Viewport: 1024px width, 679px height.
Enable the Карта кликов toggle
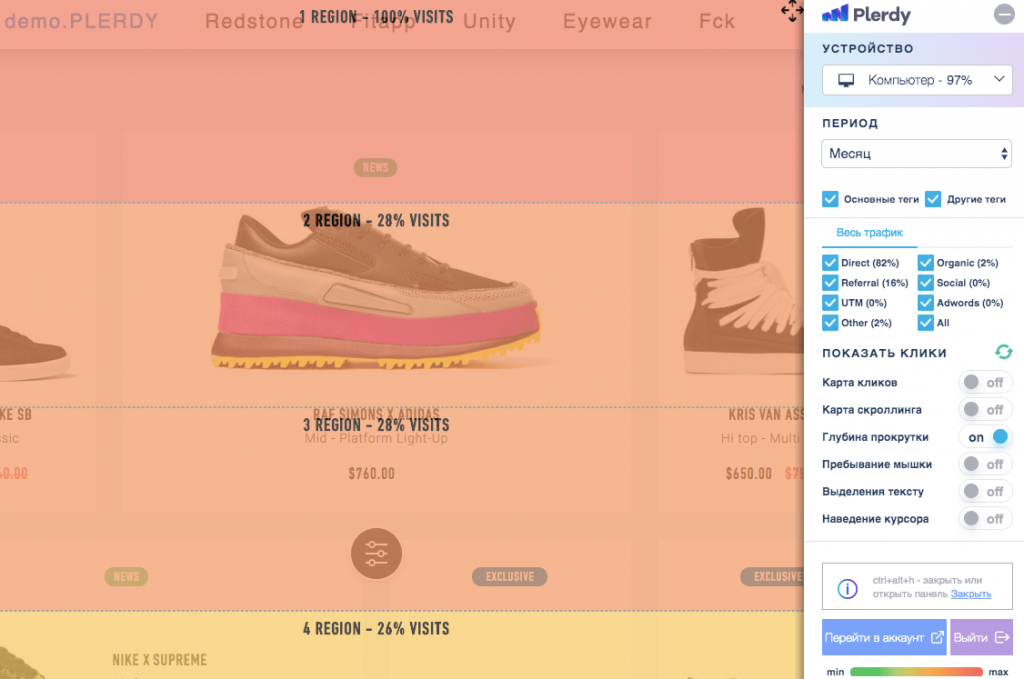(985, 383)
